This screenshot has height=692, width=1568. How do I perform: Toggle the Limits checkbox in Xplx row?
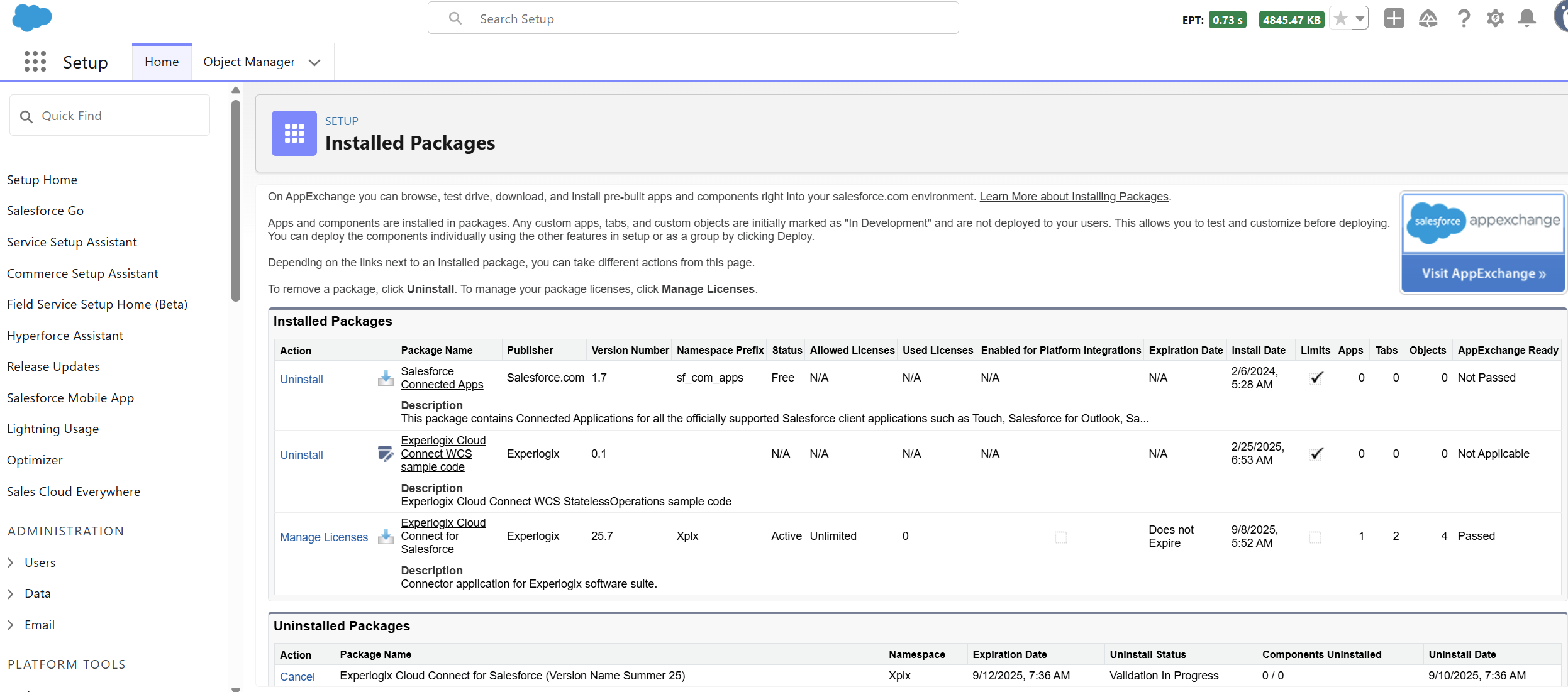[x=1315, y=537]
